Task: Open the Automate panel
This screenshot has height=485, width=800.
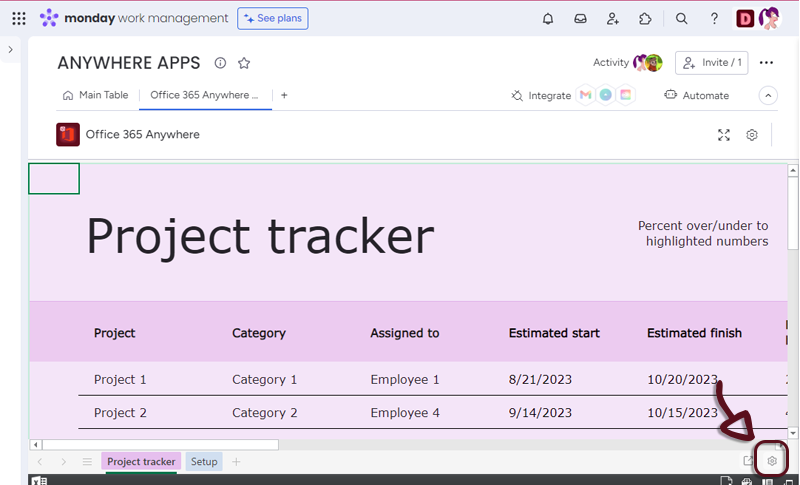Action: pos(697,96)
